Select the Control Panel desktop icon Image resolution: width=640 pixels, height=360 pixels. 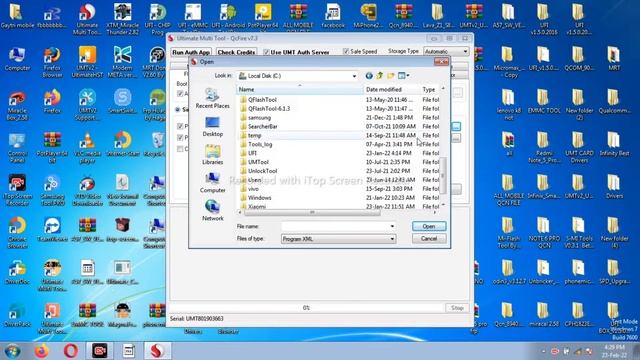click(x=17, y=148)
